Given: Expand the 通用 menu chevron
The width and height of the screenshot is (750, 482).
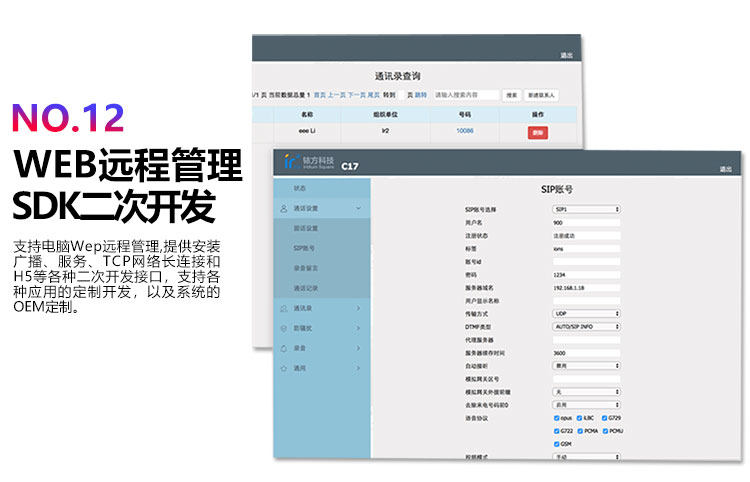Looking at the screenshot, I should pyautogui.click(x=358, y=369).
